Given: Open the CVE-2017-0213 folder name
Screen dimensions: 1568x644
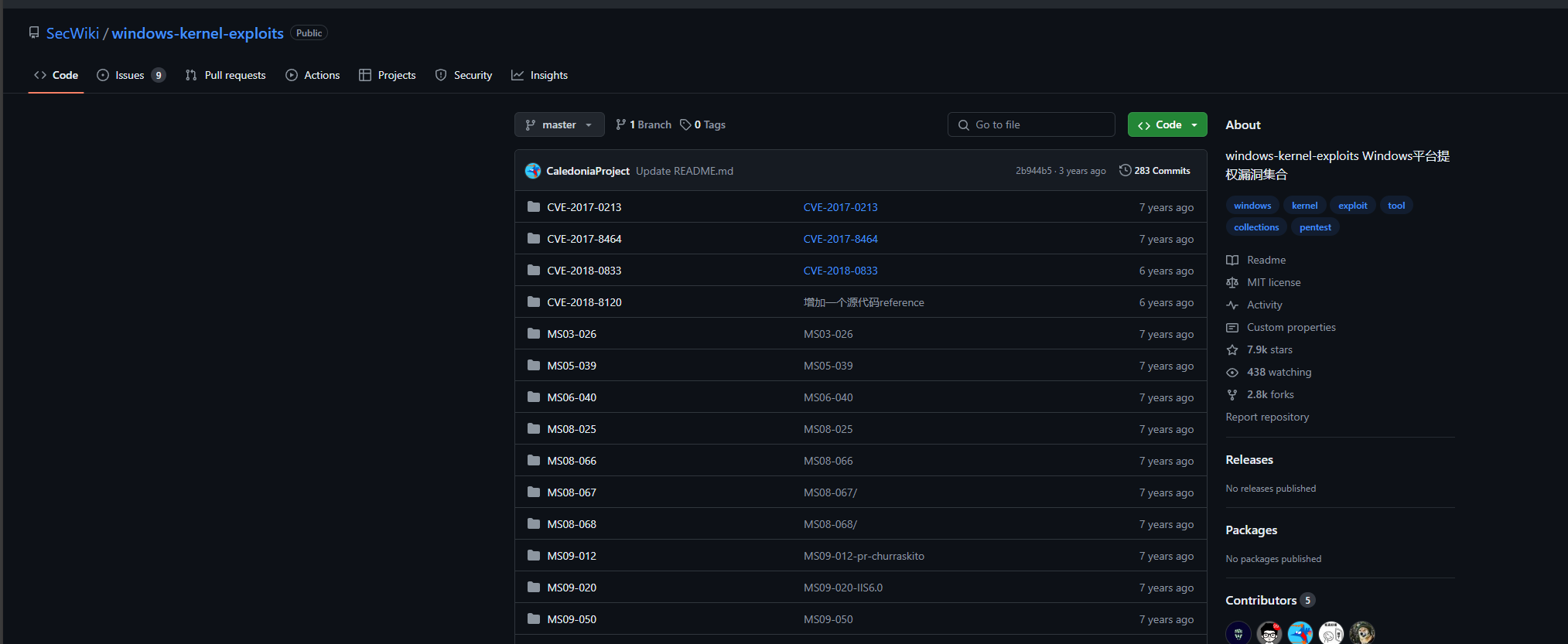Looking at the screenshot, I should tap(584, 207).
